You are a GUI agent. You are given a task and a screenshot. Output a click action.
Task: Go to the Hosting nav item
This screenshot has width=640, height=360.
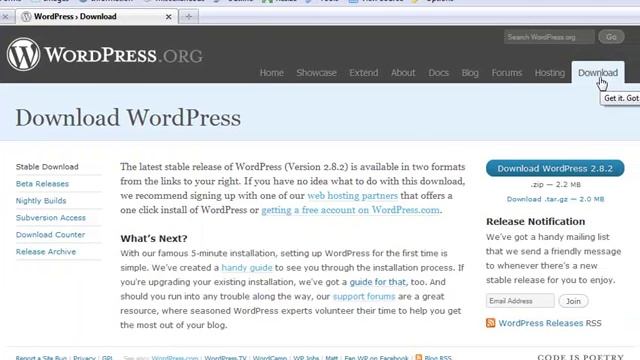550,73
